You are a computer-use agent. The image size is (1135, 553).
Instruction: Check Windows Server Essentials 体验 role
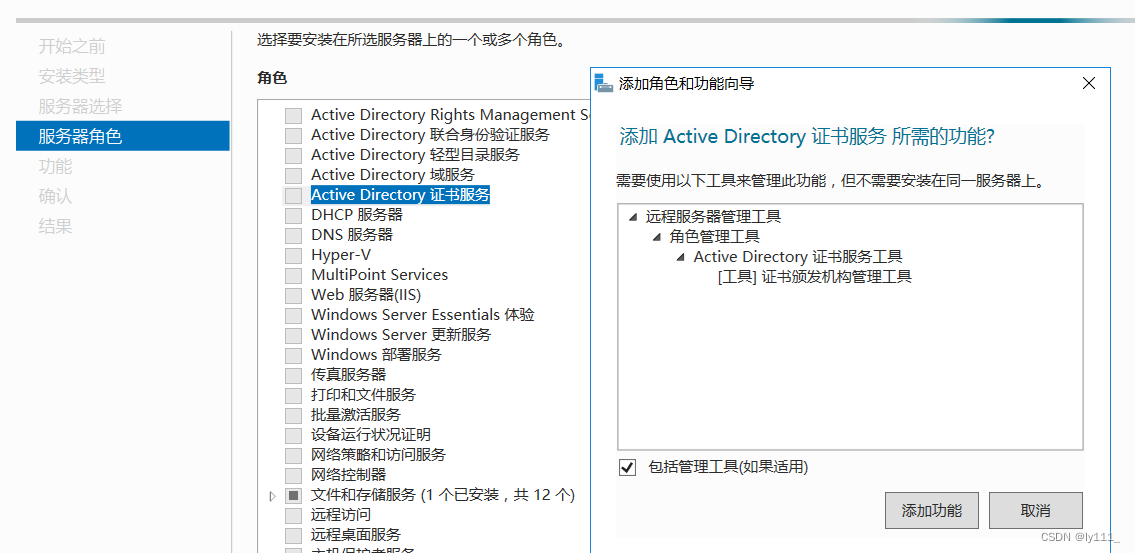pyautogui.click(x=293, y=316)
